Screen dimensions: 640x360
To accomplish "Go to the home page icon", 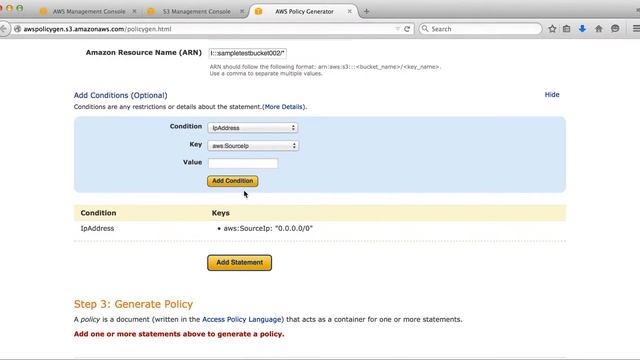I will click(x=599, y=29).
